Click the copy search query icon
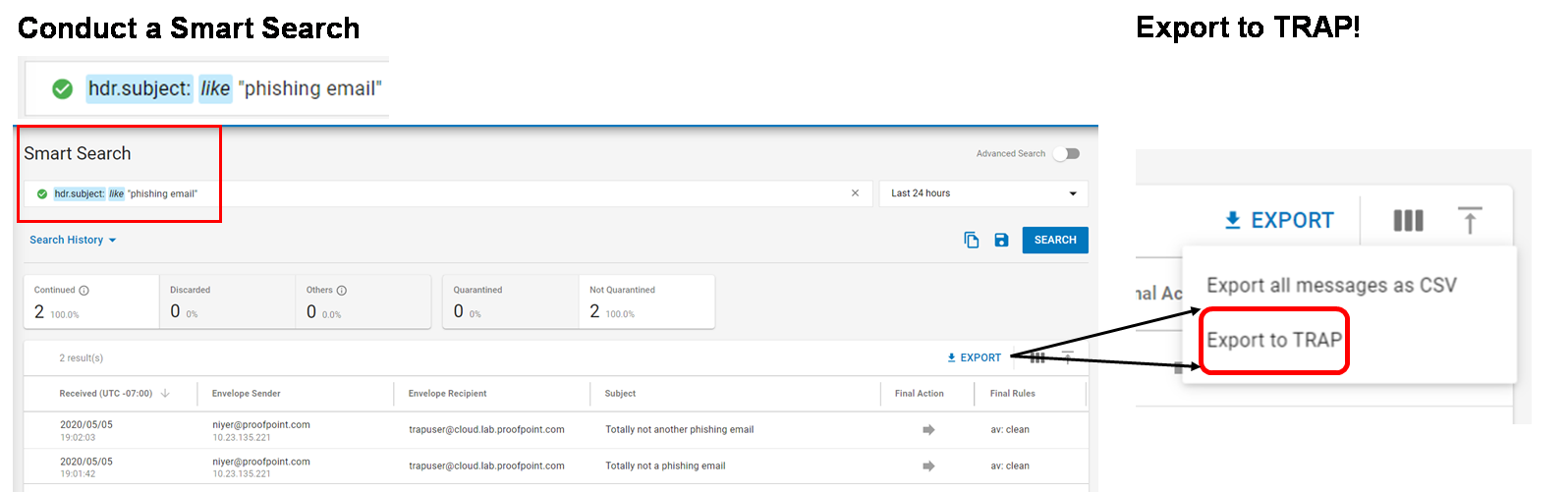Screen dimensions: 1568x492 point(971,241)
